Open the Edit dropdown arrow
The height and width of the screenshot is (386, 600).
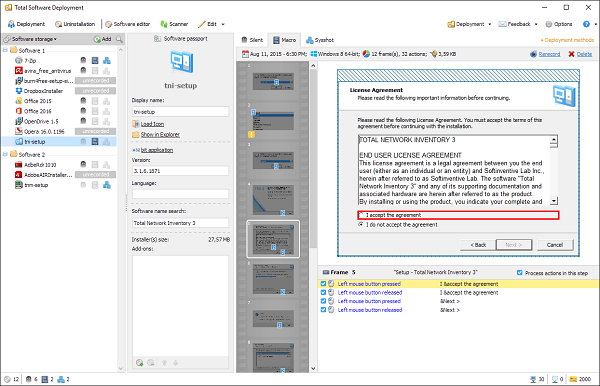pos(223,24)
